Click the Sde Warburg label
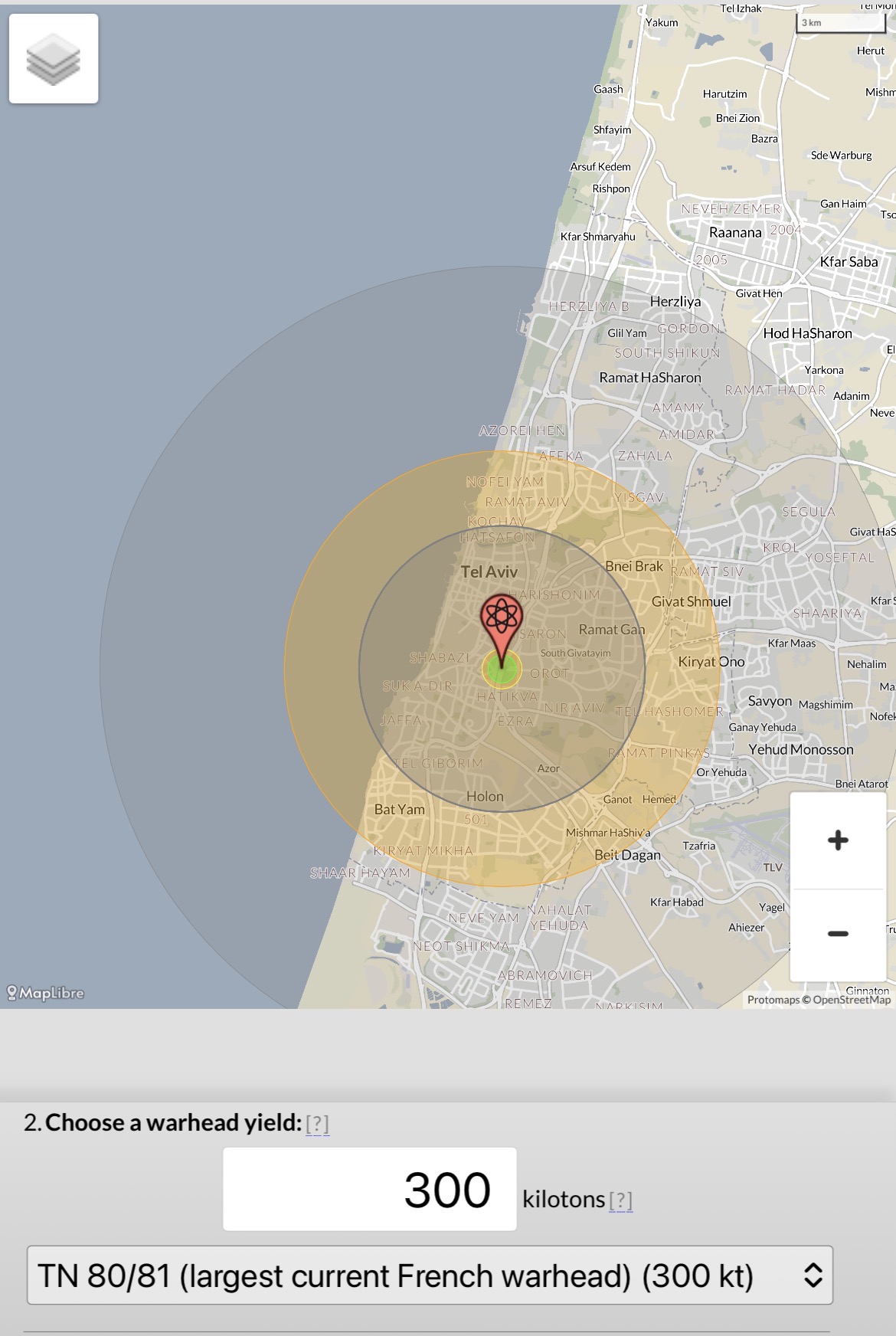This screenshot has width=896, height=1336. 841,155
